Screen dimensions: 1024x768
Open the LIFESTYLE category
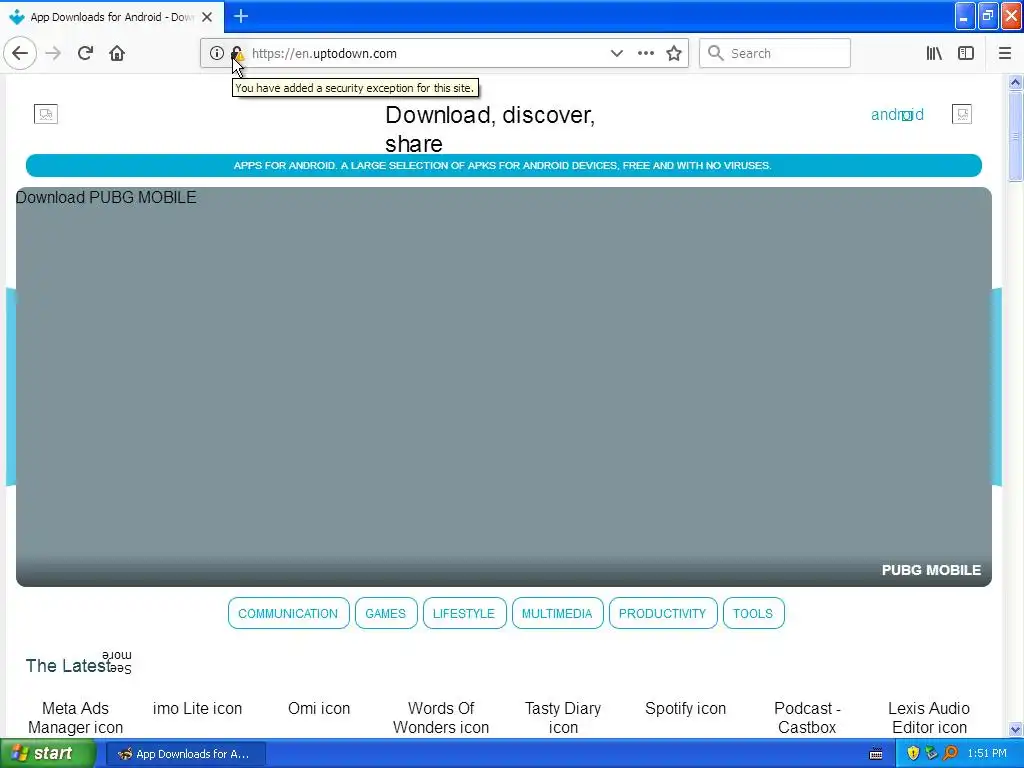coord(464,613)
